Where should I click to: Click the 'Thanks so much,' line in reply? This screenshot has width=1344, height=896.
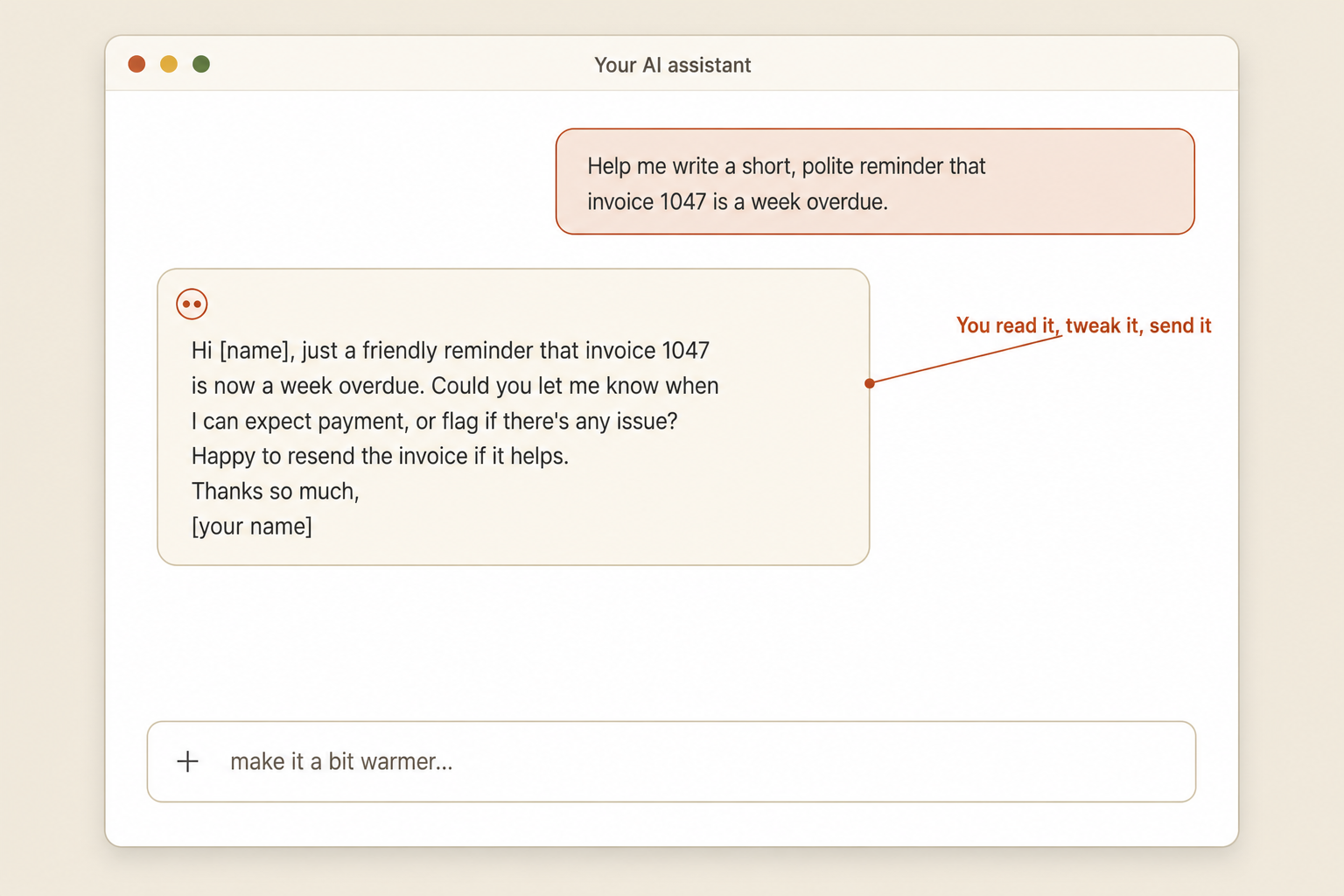[276, 492]
